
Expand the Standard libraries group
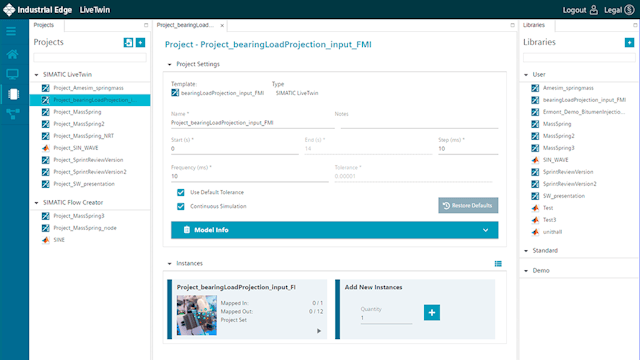coord(526,251)
